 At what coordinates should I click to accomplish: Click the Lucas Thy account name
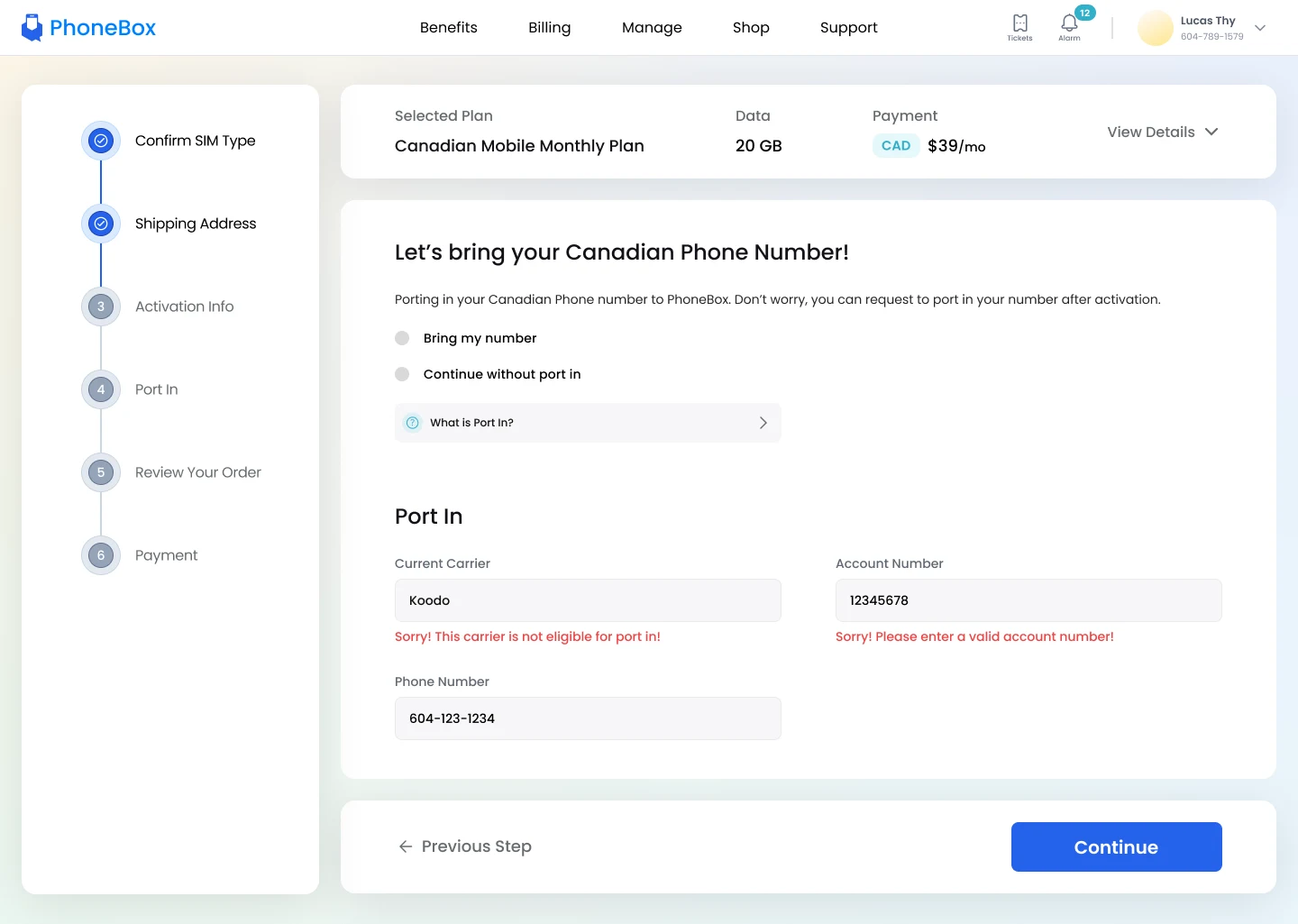(1208, 21)
